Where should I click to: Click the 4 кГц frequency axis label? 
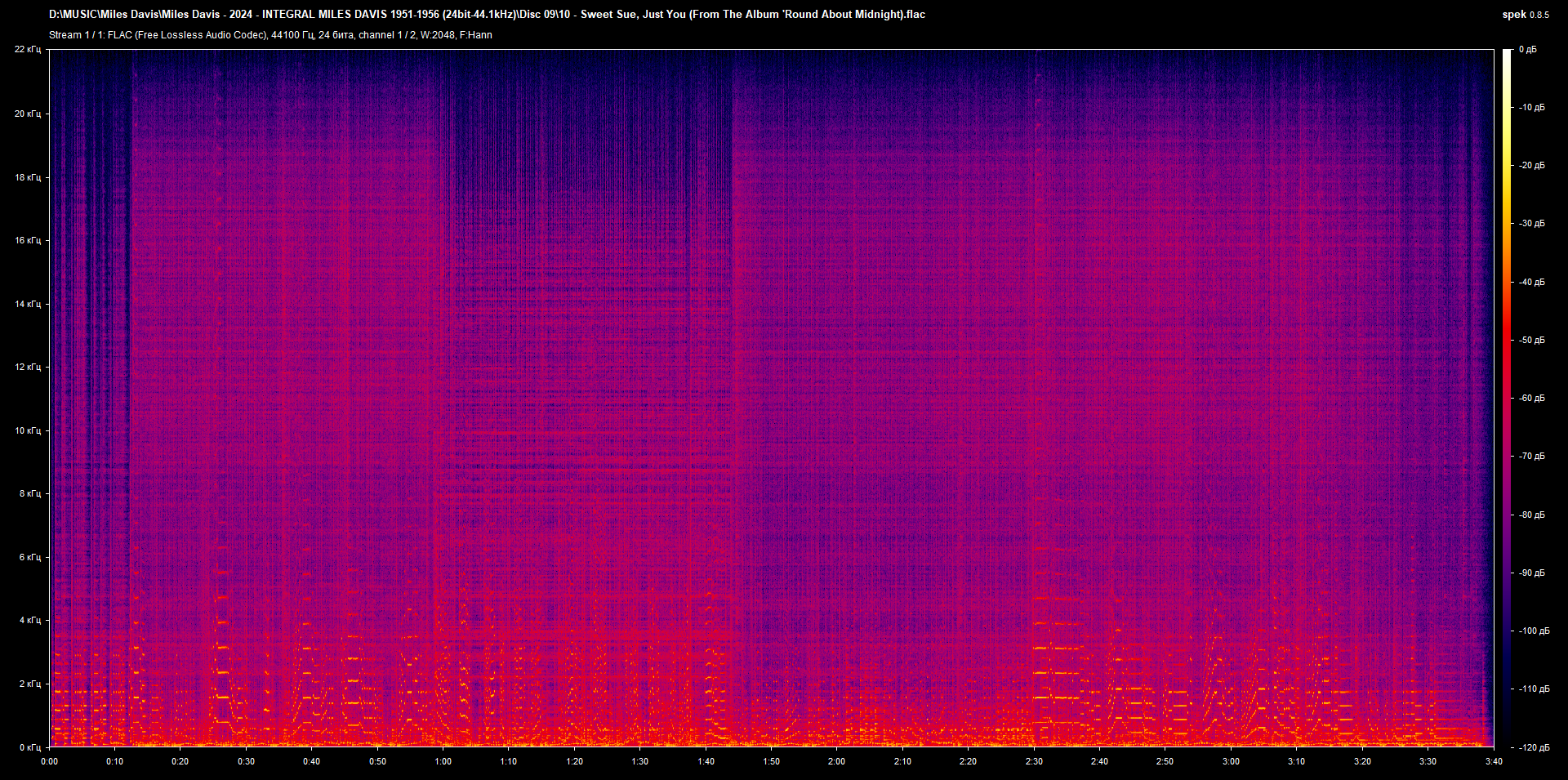(30, 620)
